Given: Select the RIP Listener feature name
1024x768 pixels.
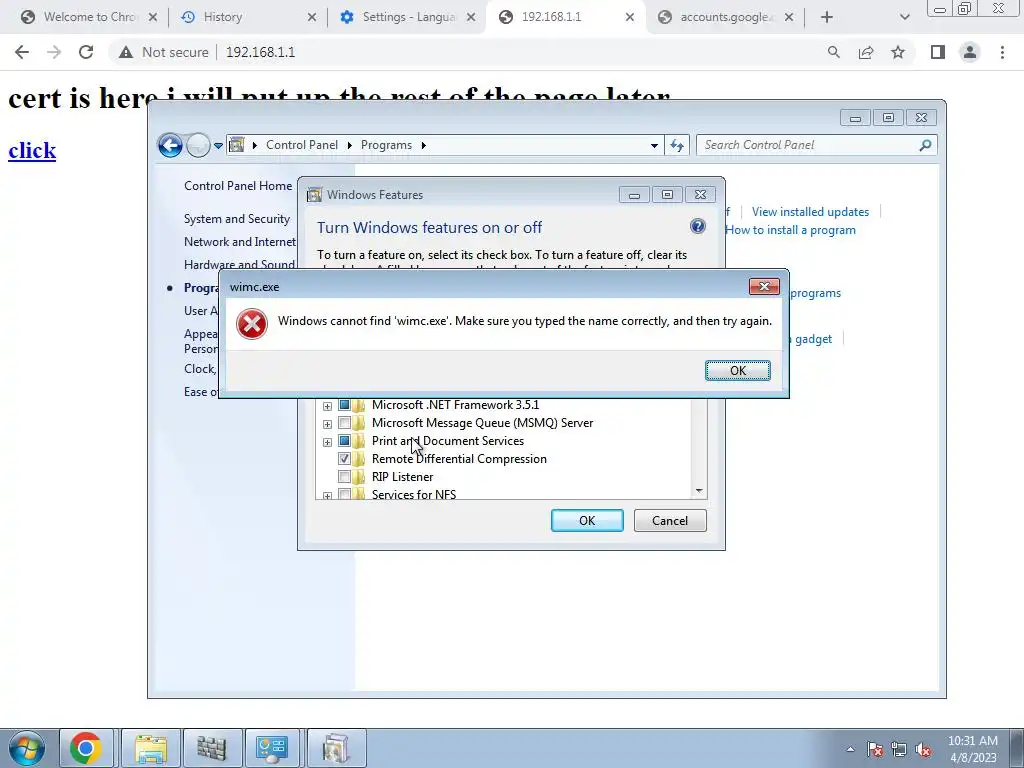Looking at the screenshot, I should 402,477.
